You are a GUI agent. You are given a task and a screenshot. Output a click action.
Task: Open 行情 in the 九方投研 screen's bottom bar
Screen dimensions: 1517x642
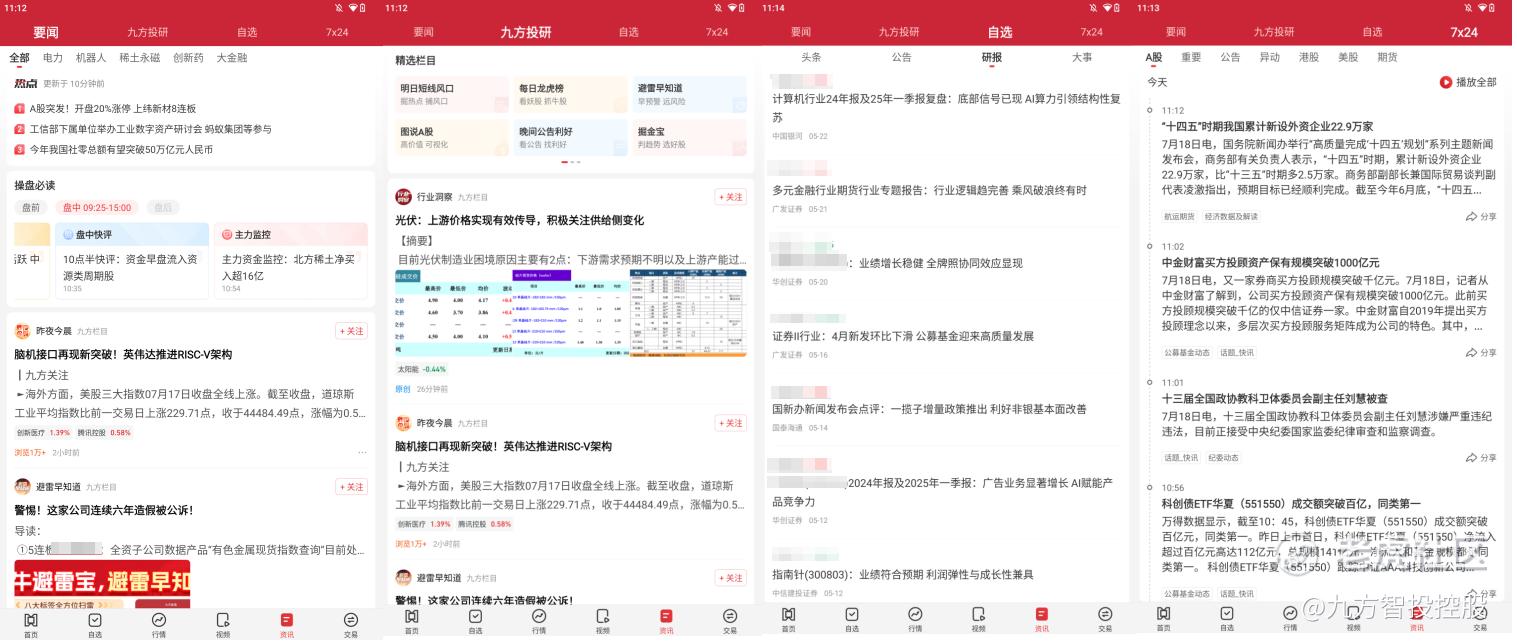(x=539, y=621)
